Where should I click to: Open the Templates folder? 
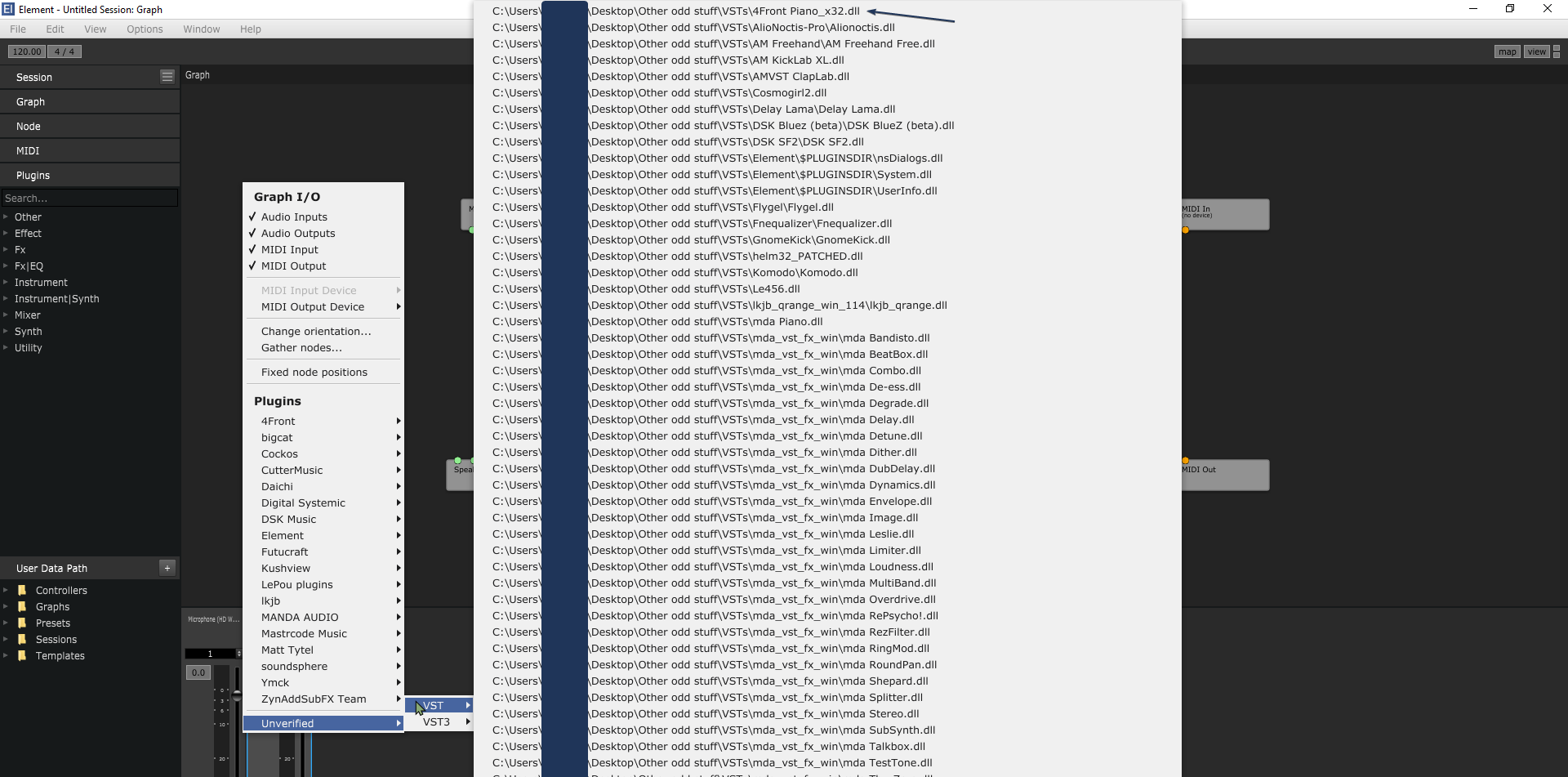tap(60, 656)
